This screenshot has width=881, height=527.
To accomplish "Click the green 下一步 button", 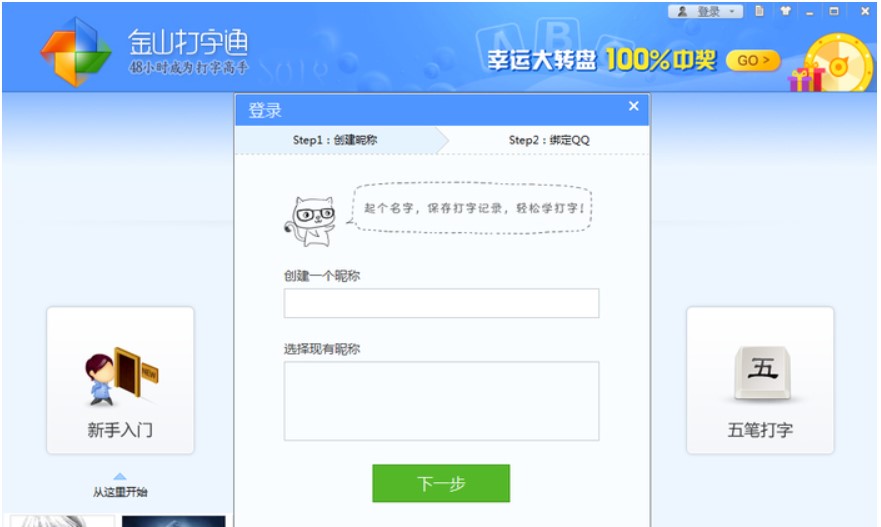I will point(441,483).
